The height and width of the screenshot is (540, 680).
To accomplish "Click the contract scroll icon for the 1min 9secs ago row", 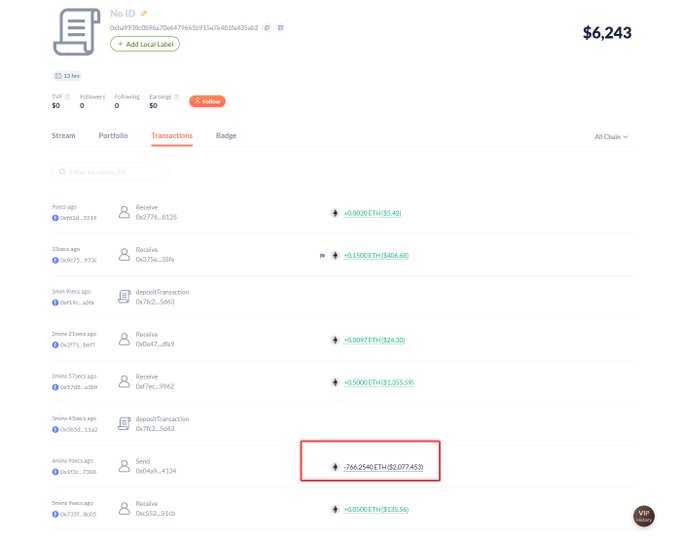I will click(124, 297).
